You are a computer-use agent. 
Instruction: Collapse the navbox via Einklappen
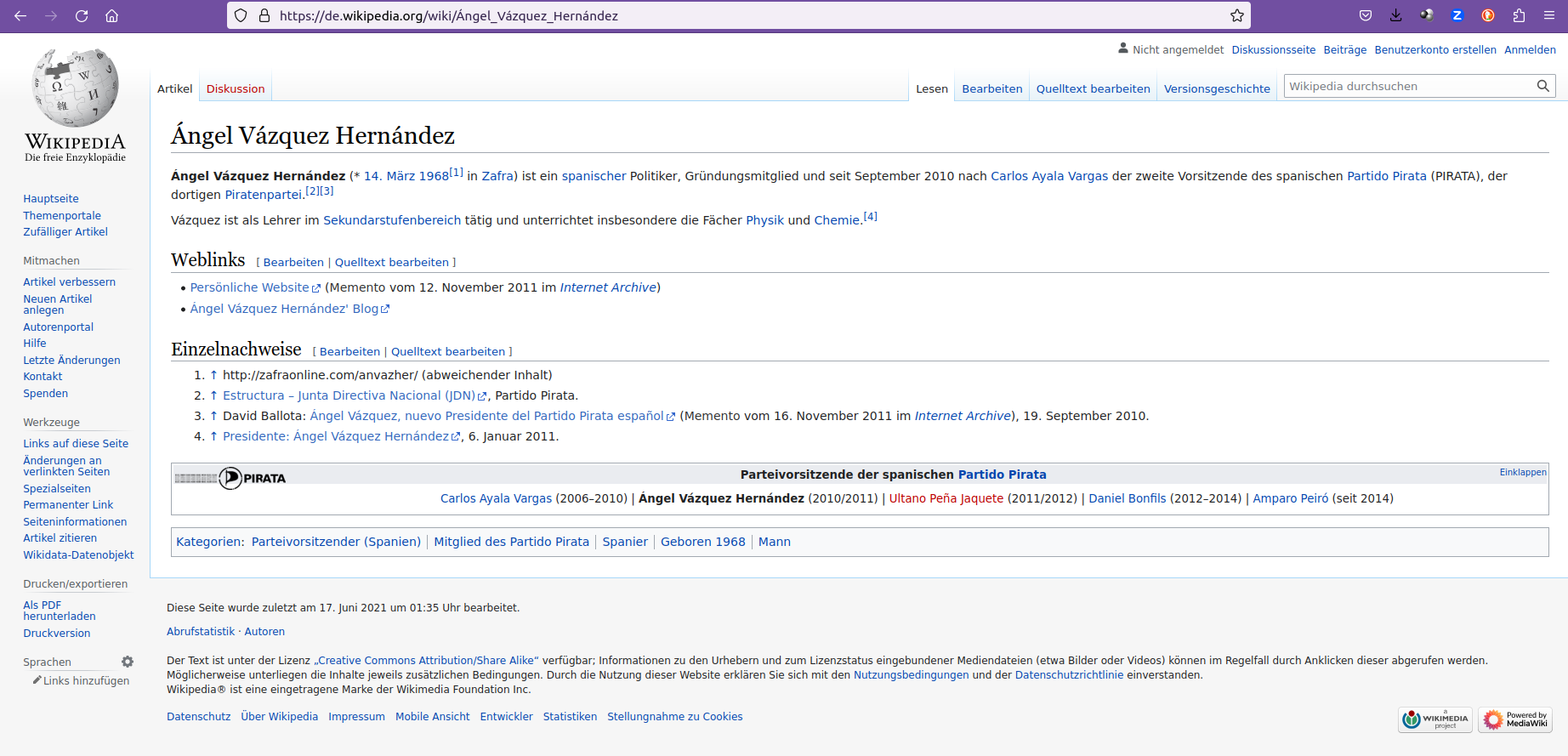pyautogui.click(x=1523, y=472)
